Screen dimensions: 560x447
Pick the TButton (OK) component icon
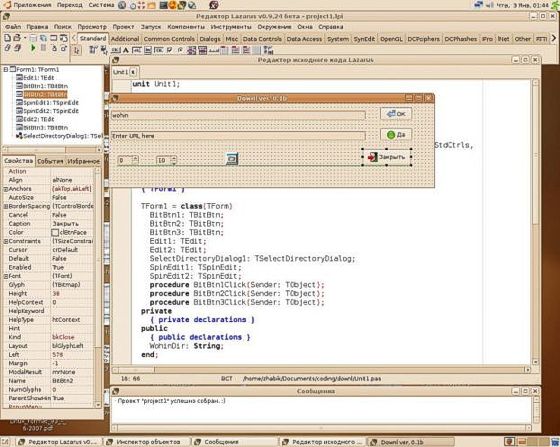[x=116, y=50]
